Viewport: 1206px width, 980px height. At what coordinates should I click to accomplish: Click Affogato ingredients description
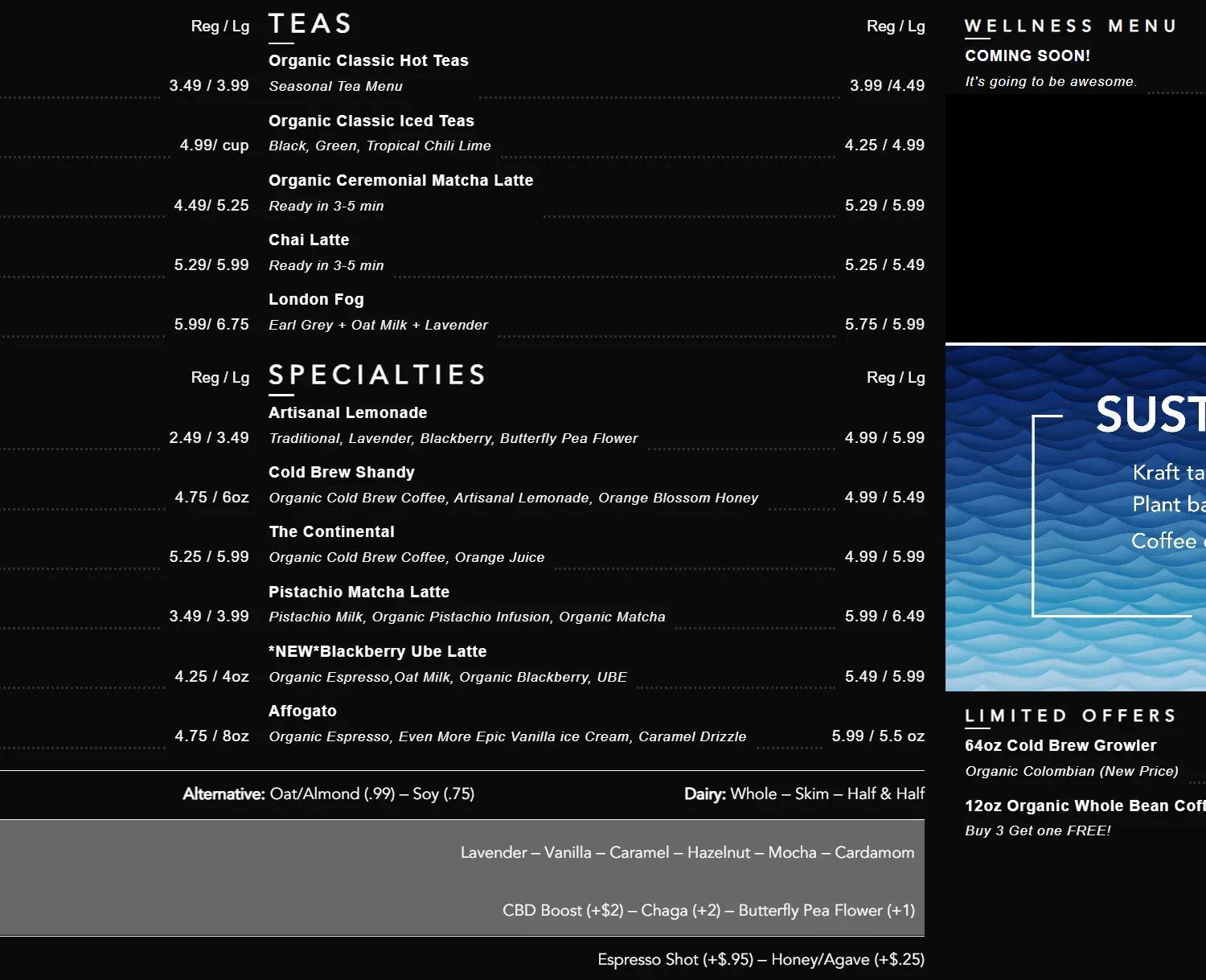[x=507, y=736]
